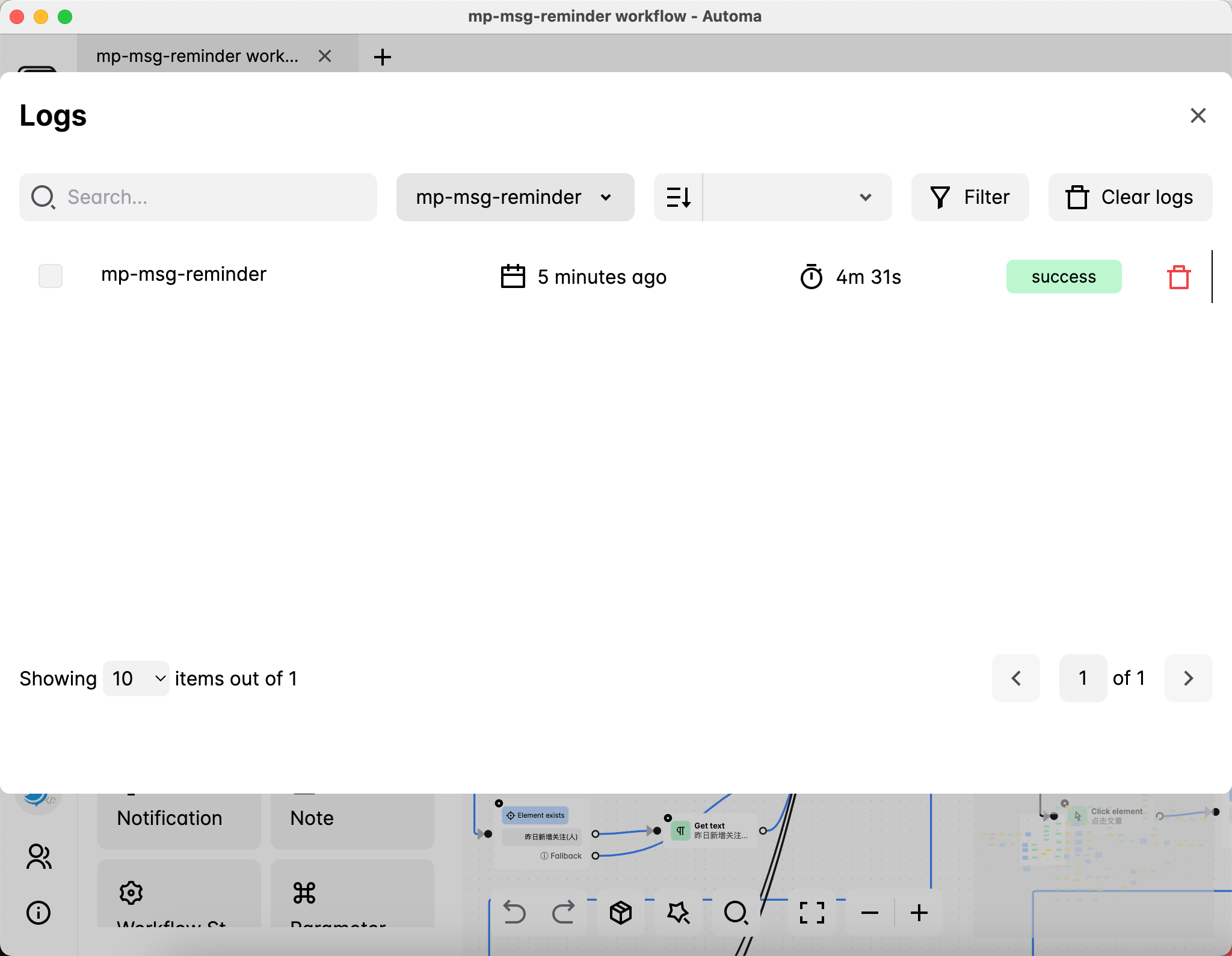Change the items per page dropdown
This screenshot has height=956, width=1232.
[137, 678]
